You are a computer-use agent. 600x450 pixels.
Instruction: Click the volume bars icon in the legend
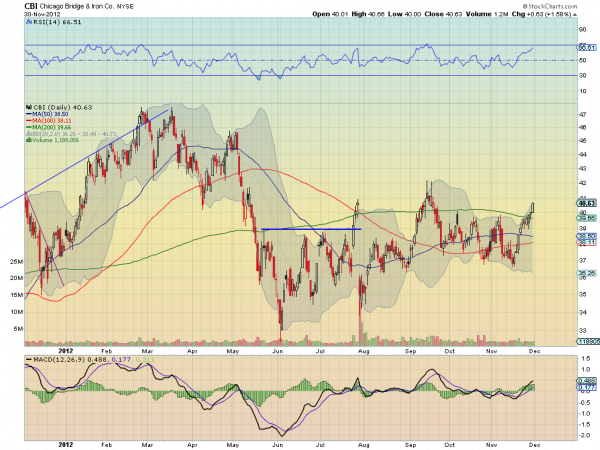tap(28, 140)
